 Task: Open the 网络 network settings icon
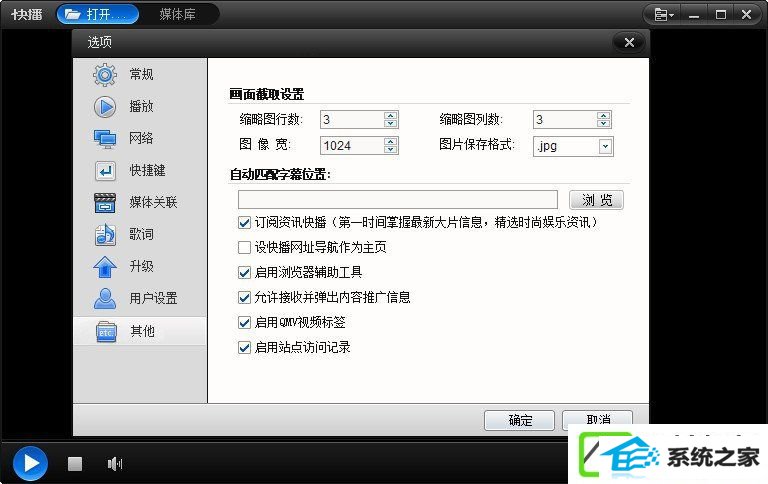104,139
